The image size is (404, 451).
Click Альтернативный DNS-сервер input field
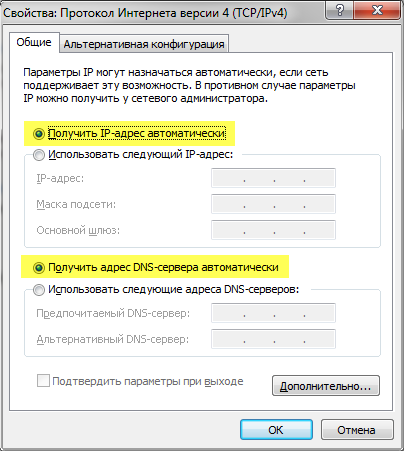point(273,339)
